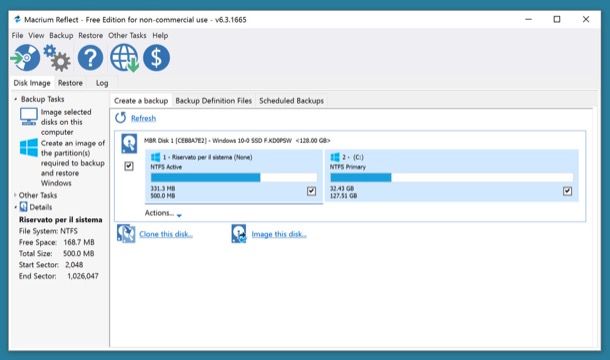The image size is (610, 360).
Task: Open the Help menu
Action: (160, 35)
